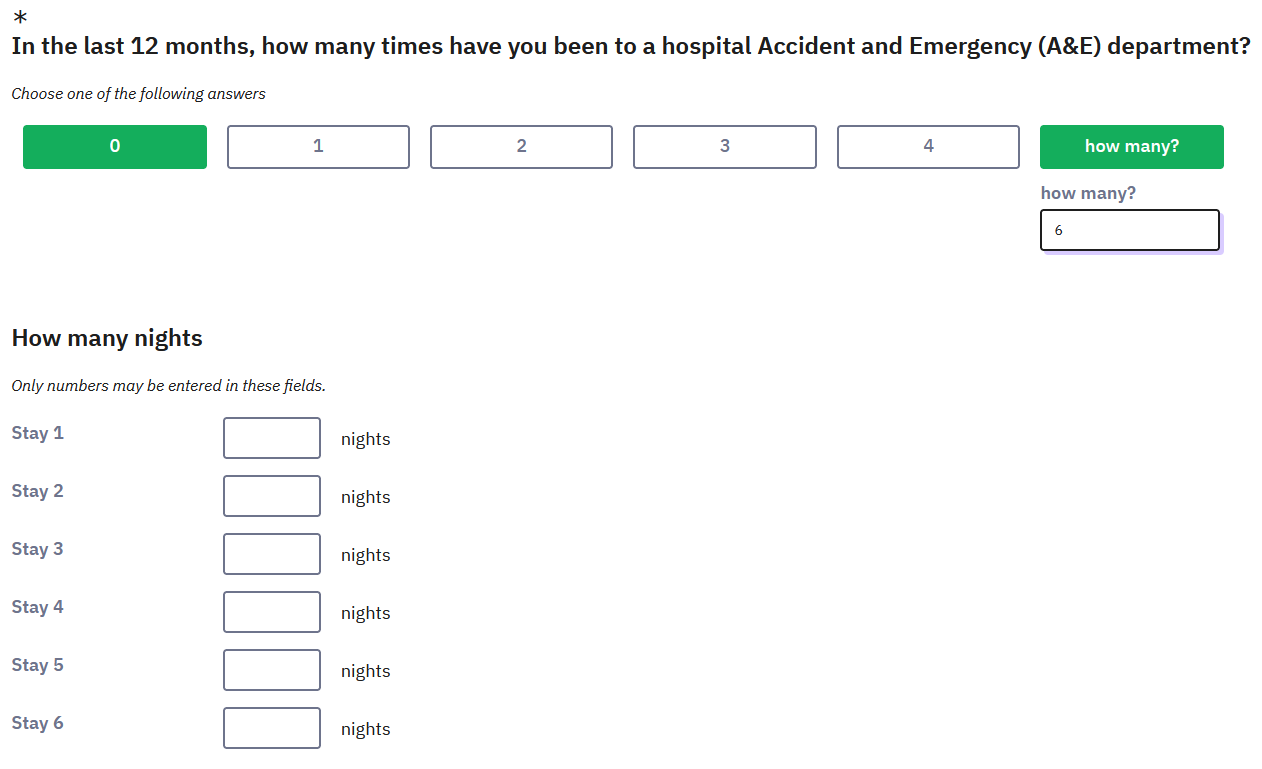Click the 'Stay 6' label

click(x=37, y=723)
